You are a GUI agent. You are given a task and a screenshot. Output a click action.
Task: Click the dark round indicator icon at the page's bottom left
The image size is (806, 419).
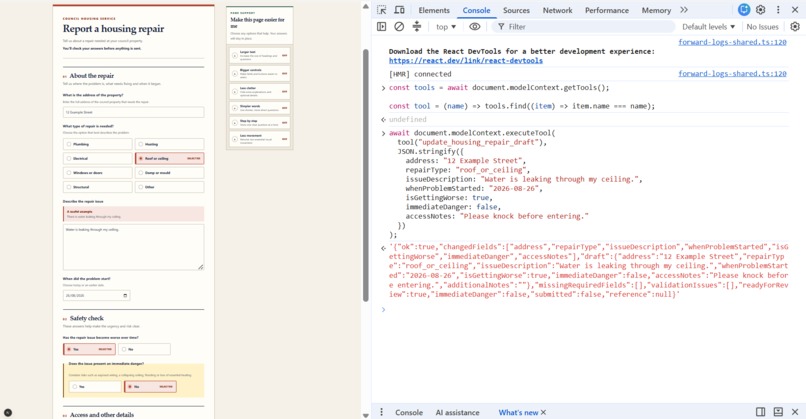[x=8, y=412]
